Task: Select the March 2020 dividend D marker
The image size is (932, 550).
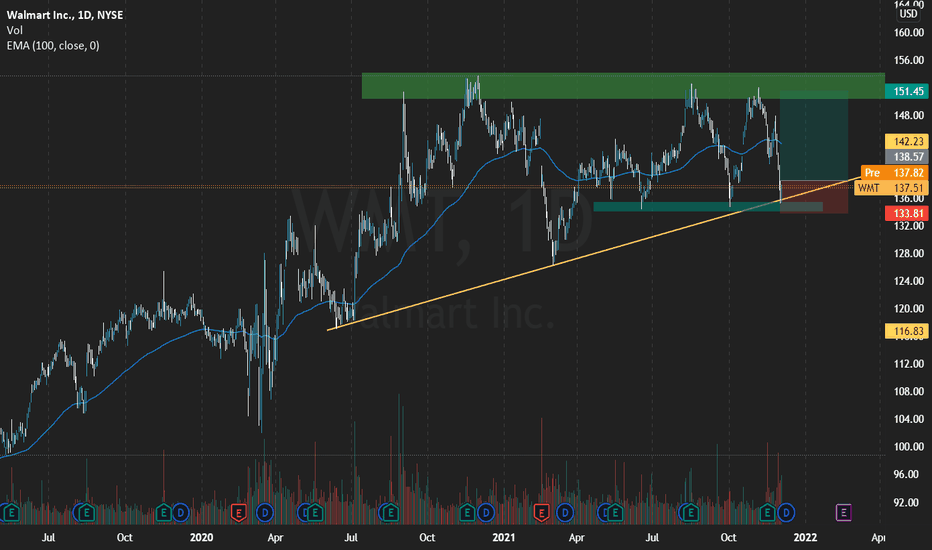Action: coord(265,512)
